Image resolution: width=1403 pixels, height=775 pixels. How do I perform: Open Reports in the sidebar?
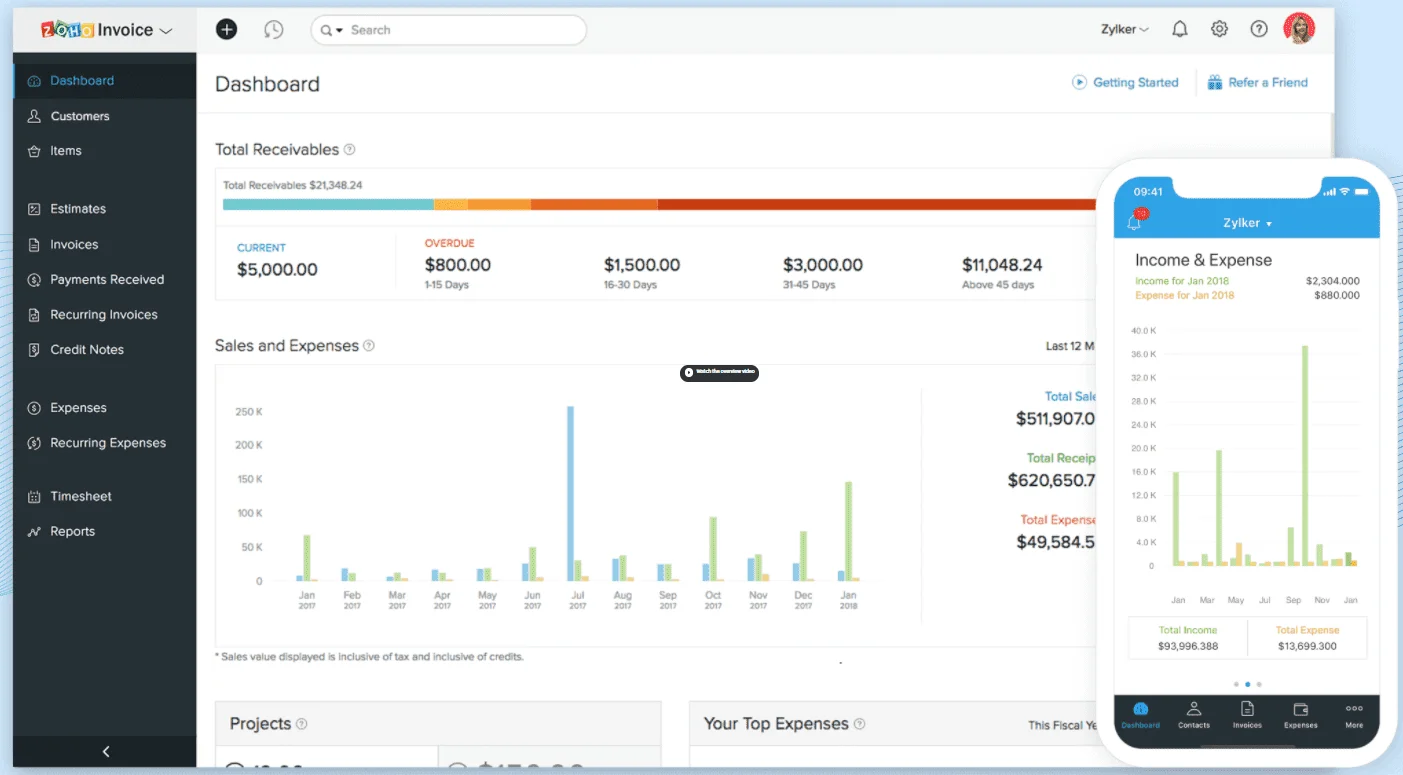click(104, 532)
